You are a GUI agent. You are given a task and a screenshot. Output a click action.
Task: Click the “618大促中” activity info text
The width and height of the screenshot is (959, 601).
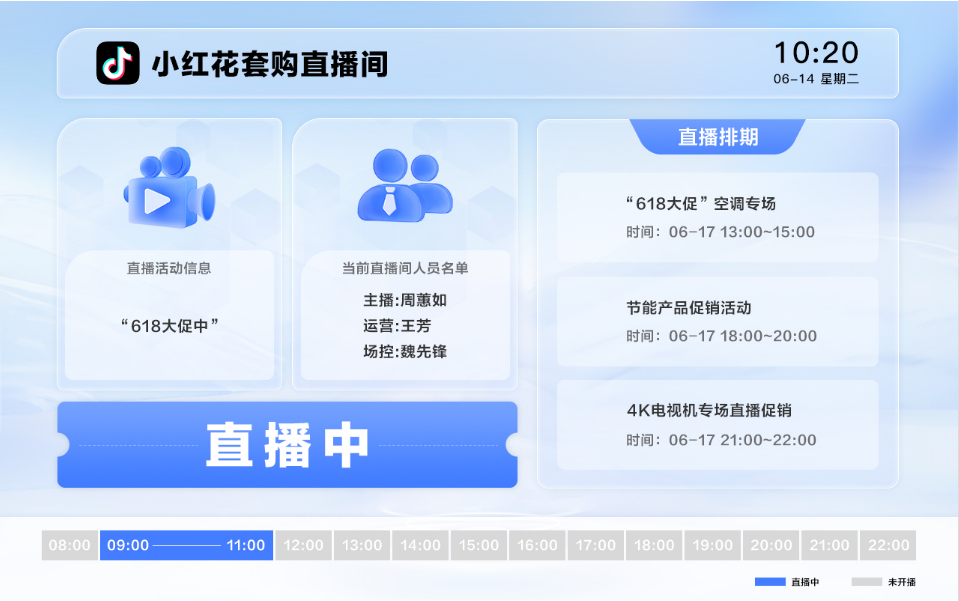click(x=169, y=325)
